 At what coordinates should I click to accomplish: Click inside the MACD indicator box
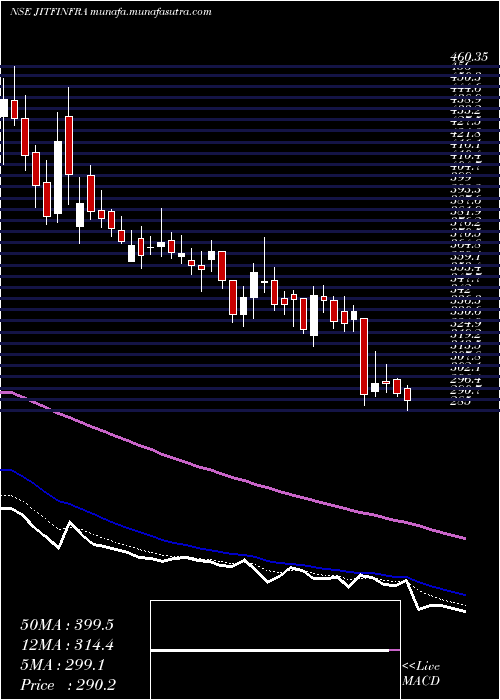tap(275, 650)
